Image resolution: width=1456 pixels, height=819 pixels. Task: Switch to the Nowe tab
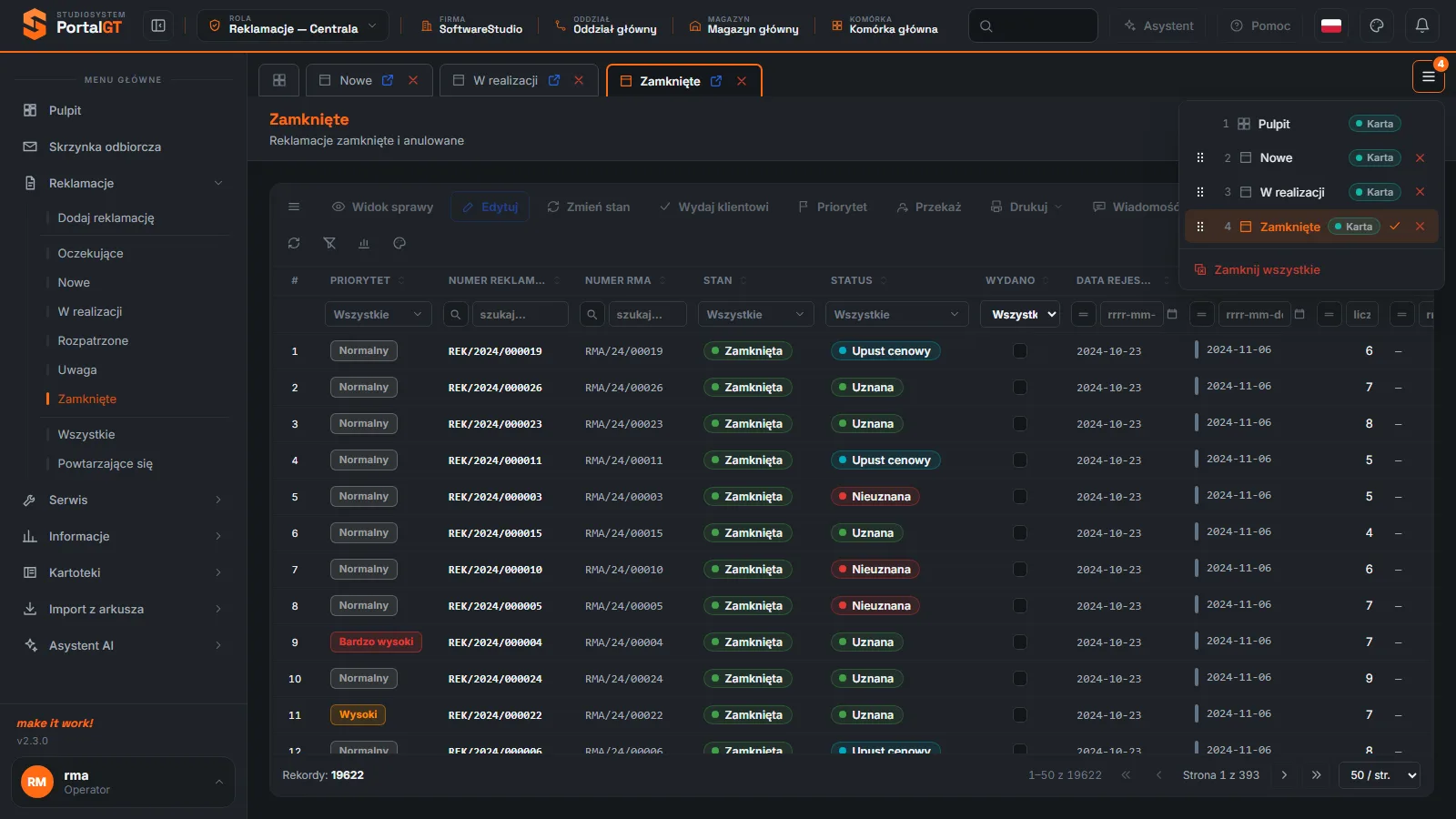point(356,80)
